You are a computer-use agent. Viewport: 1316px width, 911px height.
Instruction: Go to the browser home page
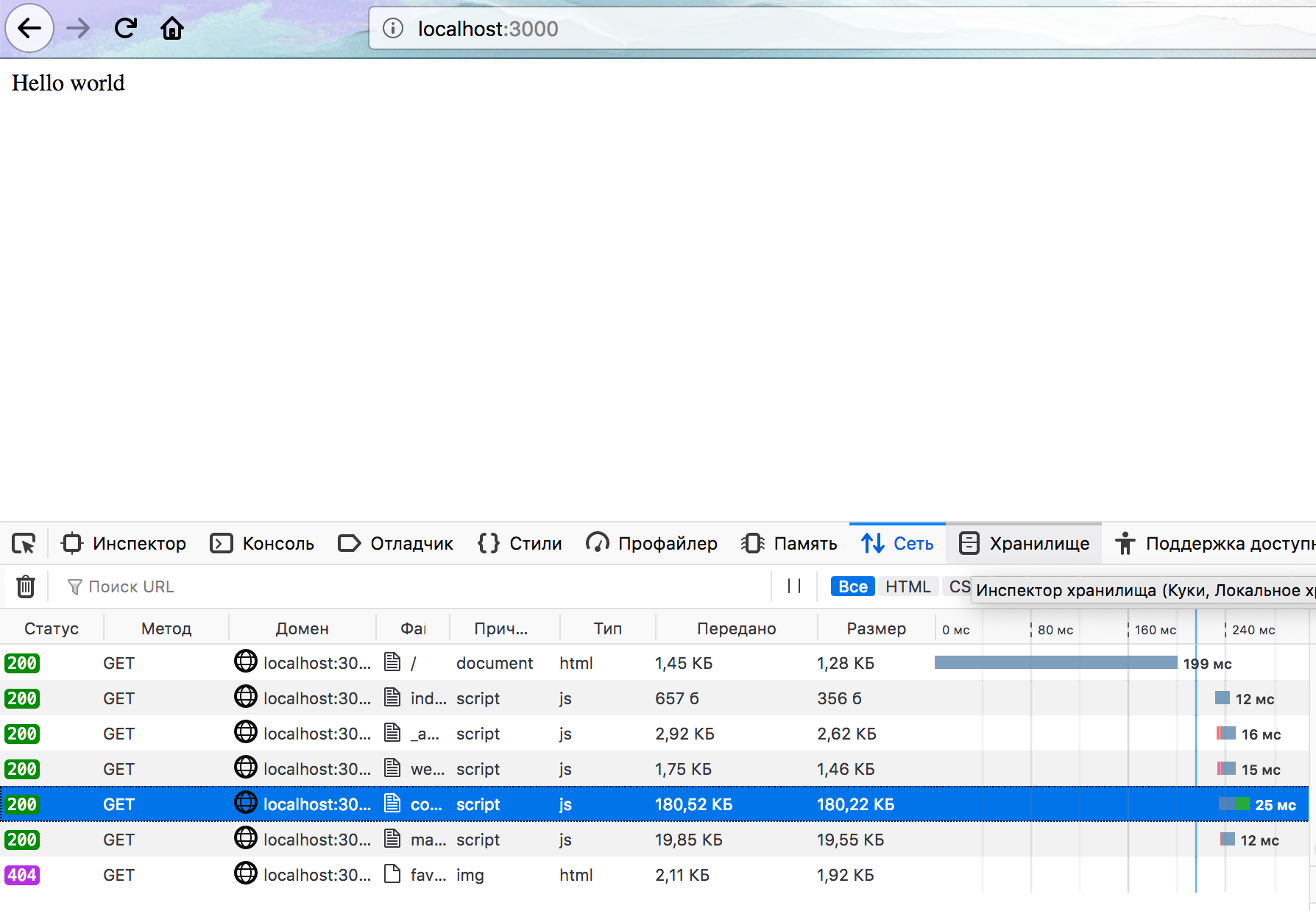tap(172, 28)
